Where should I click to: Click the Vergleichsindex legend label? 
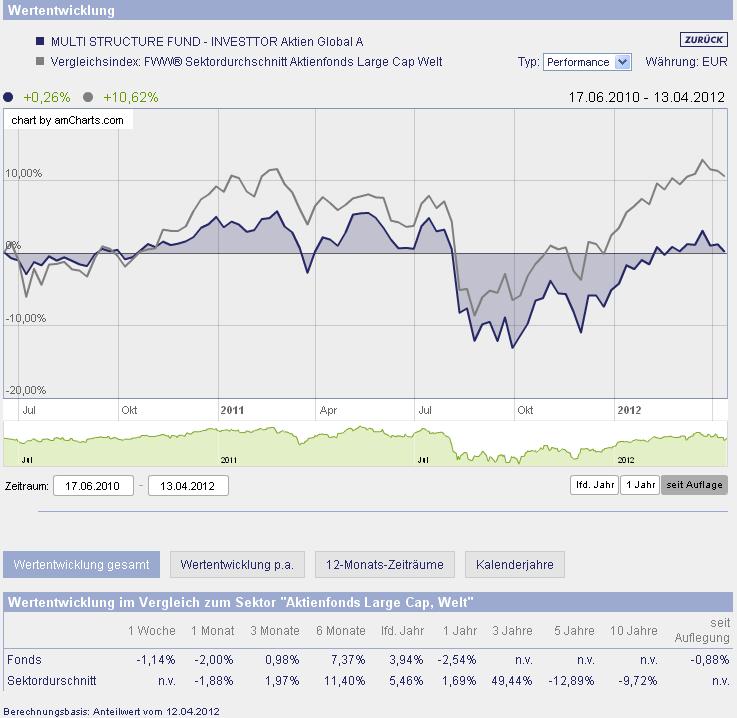click(x=247, y=62)
